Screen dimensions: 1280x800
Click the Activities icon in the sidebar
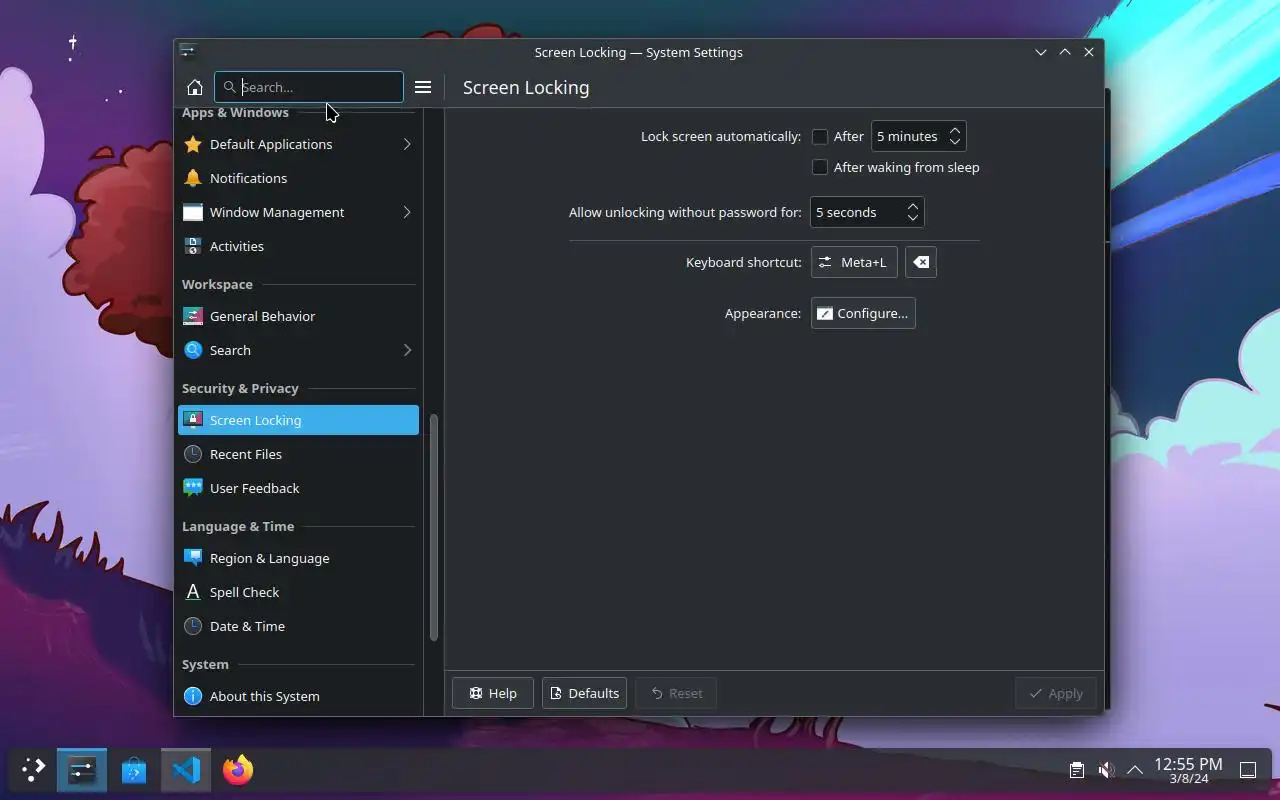pos(193,246)
